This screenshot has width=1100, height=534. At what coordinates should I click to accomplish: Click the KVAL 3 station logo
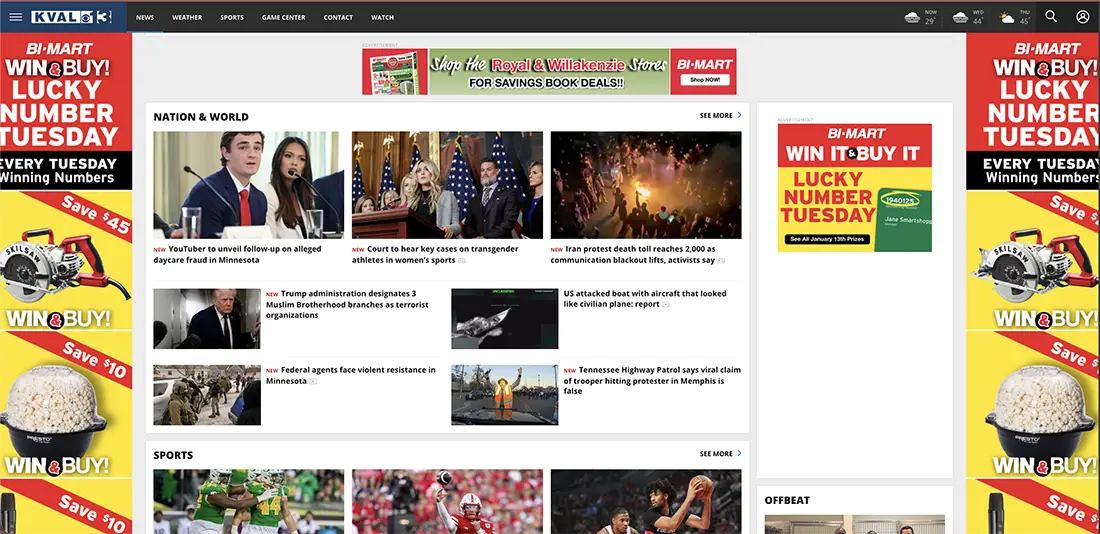[72, 17]
